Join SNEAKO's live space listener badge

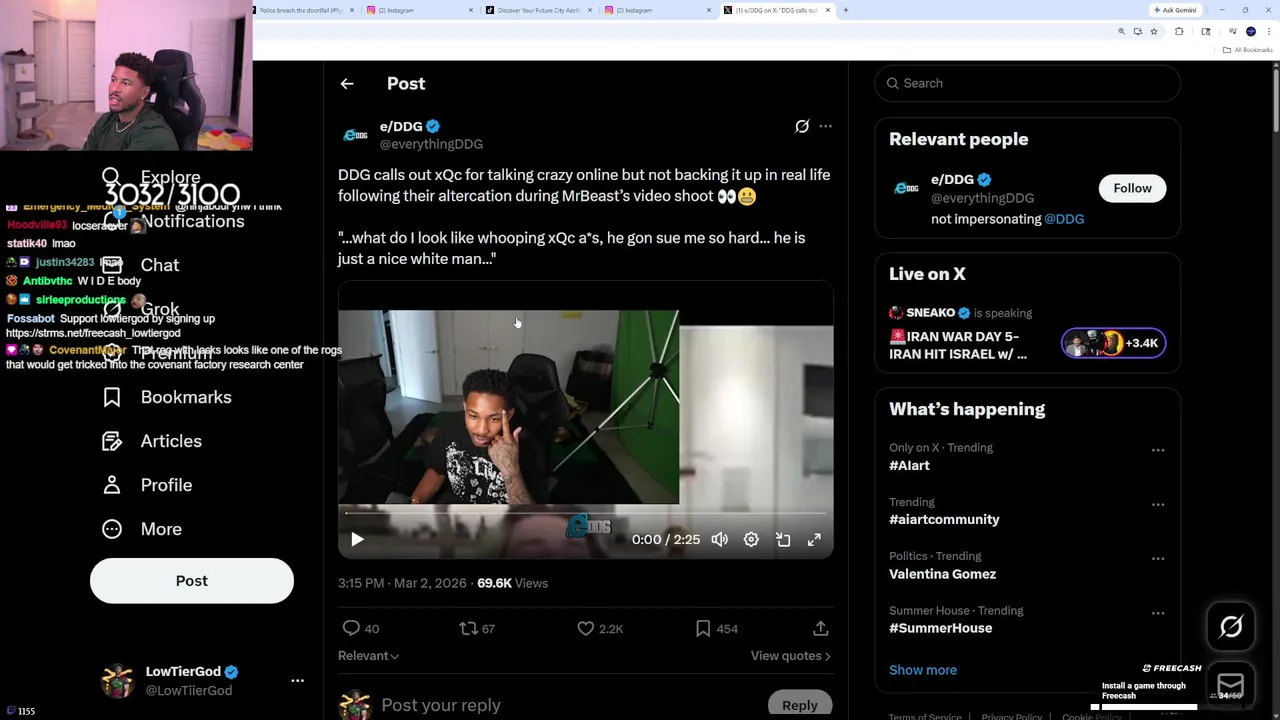pyautogui.click(x=1113, y=343)
